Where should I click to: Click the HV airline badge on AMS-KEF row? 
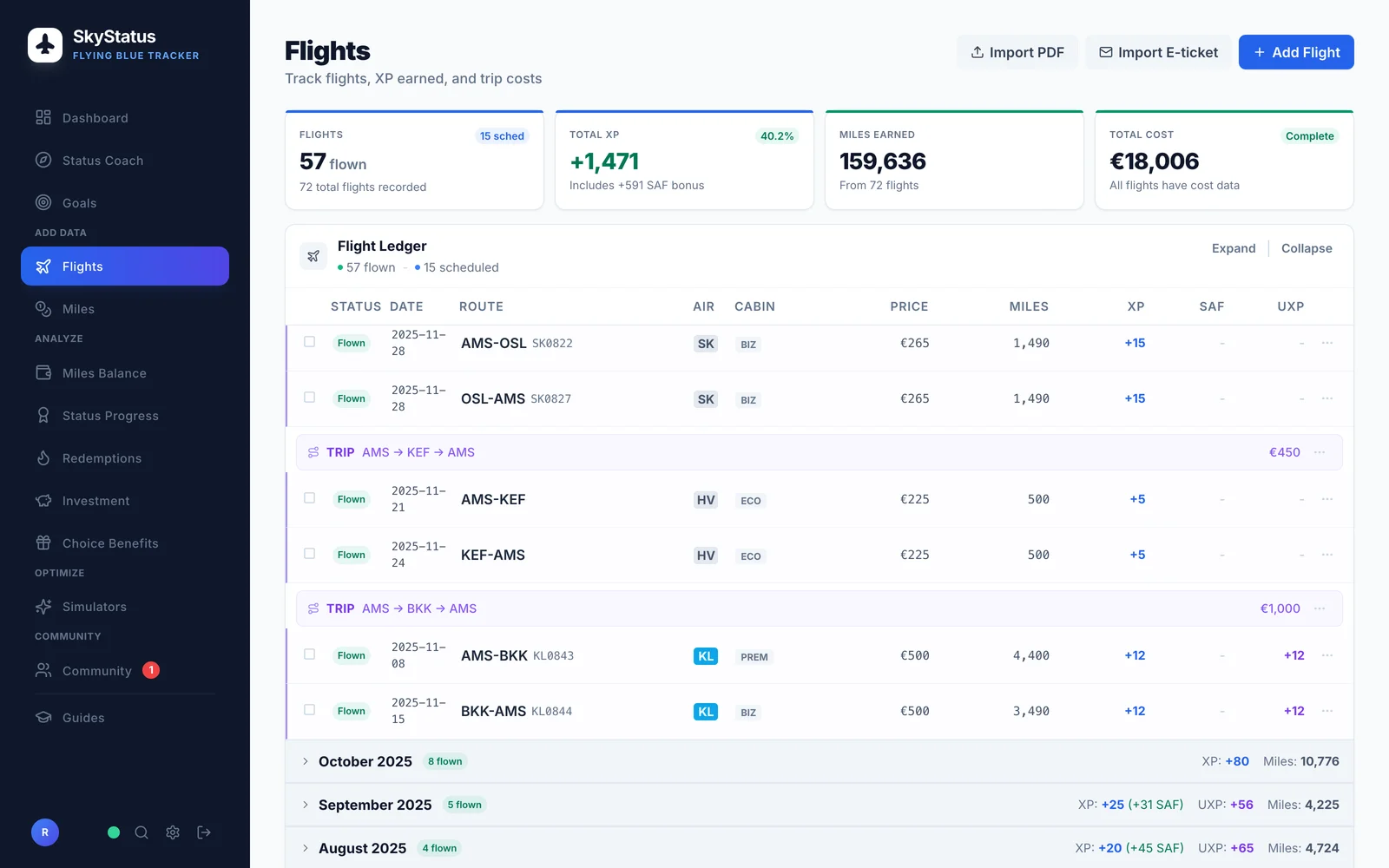point(706,500)
